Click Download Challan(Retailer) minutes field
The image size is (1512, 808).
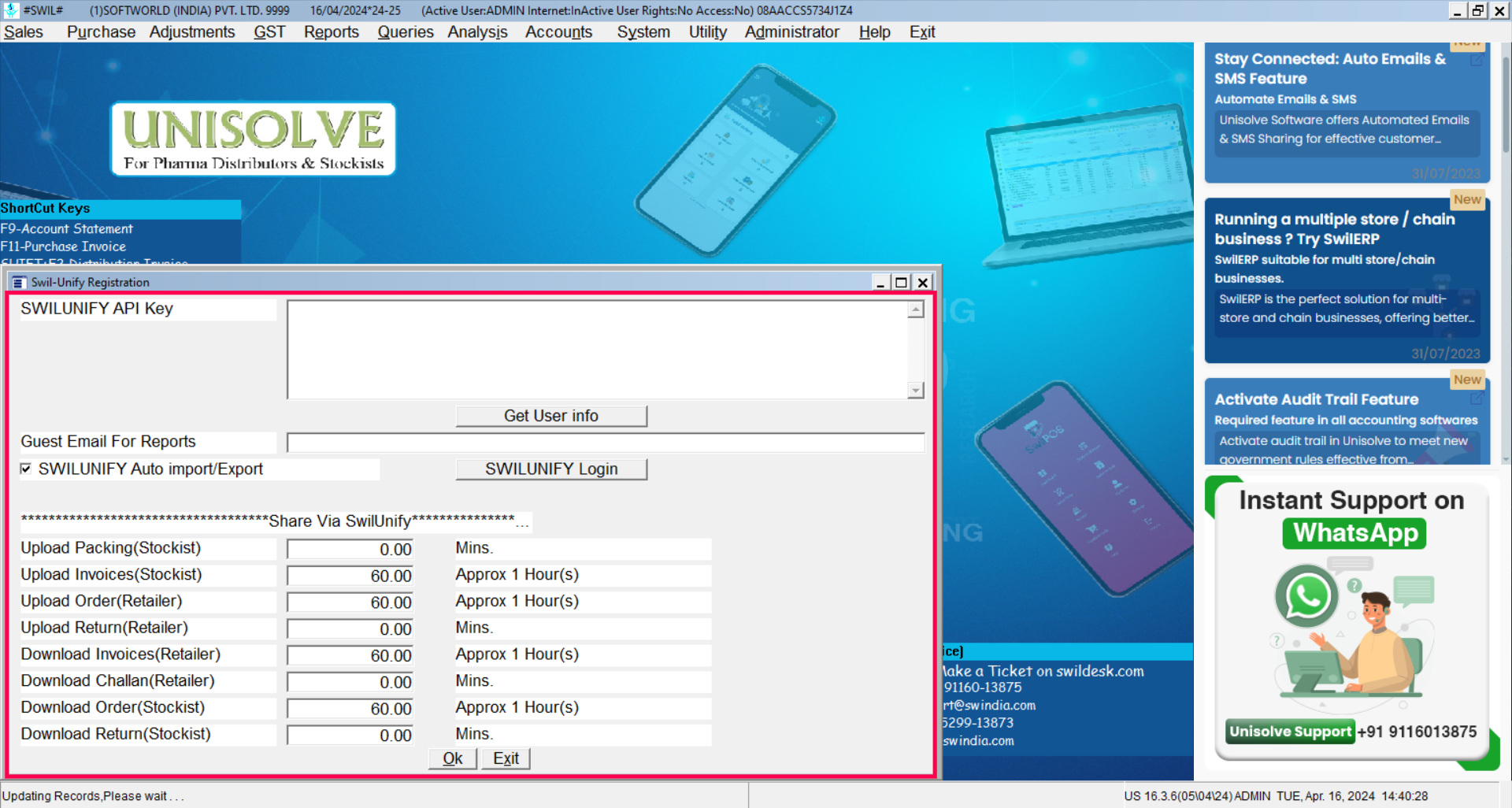tap(350, 682)
